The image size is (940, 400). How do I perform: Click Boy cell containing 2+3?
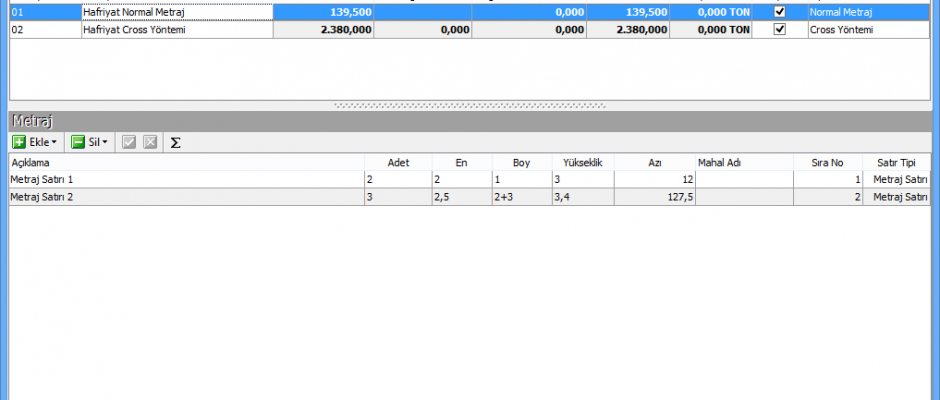pos(520,197)
